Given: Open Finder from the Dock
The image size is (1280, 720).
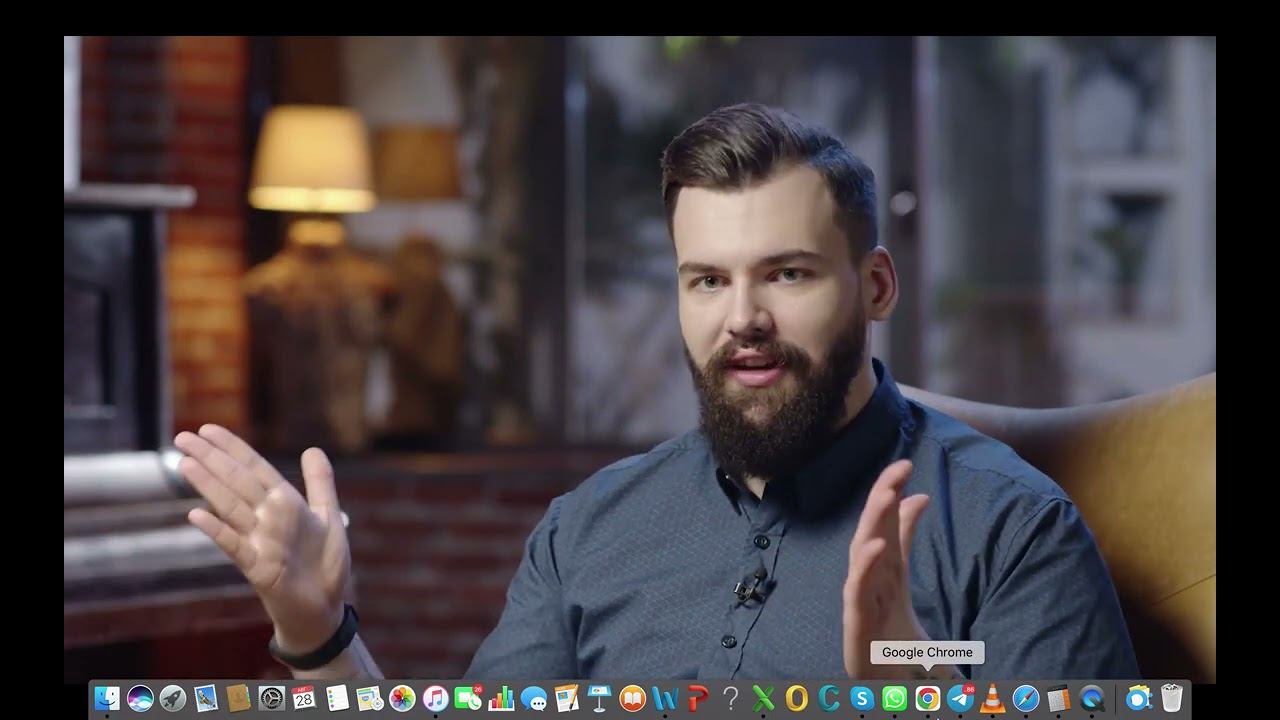Looking at the screenshot, I should click(x=107, y=698).
